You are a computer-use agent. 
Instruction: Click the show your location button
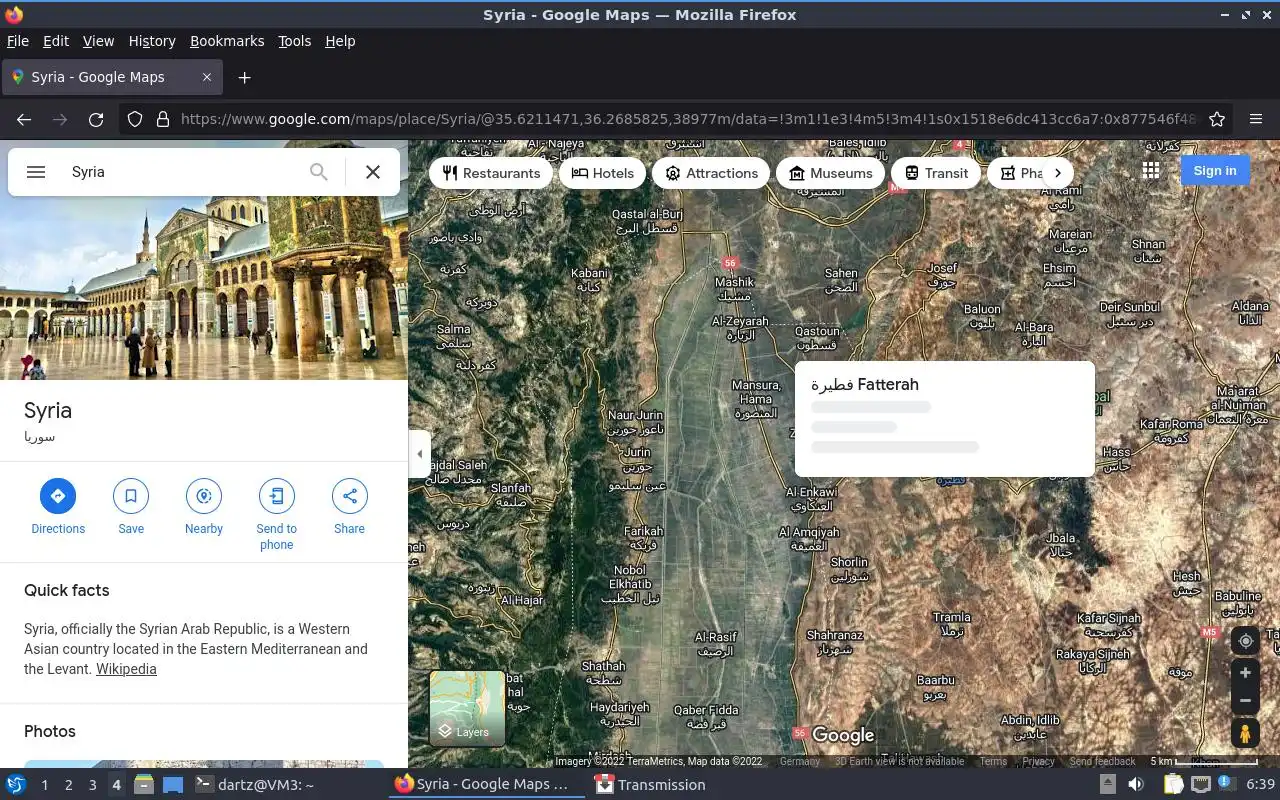click(1245, 641)
